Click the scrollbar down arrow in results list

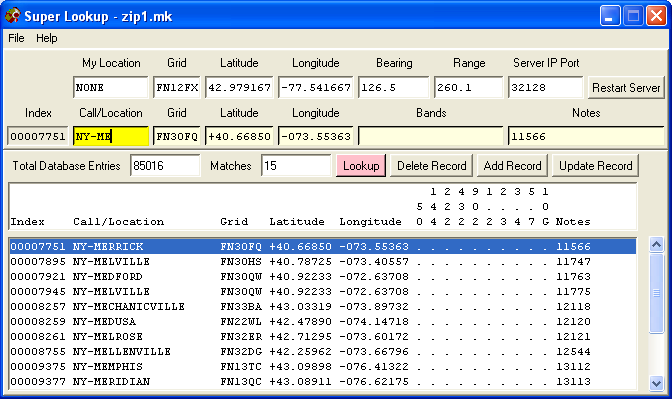point(656,382)
